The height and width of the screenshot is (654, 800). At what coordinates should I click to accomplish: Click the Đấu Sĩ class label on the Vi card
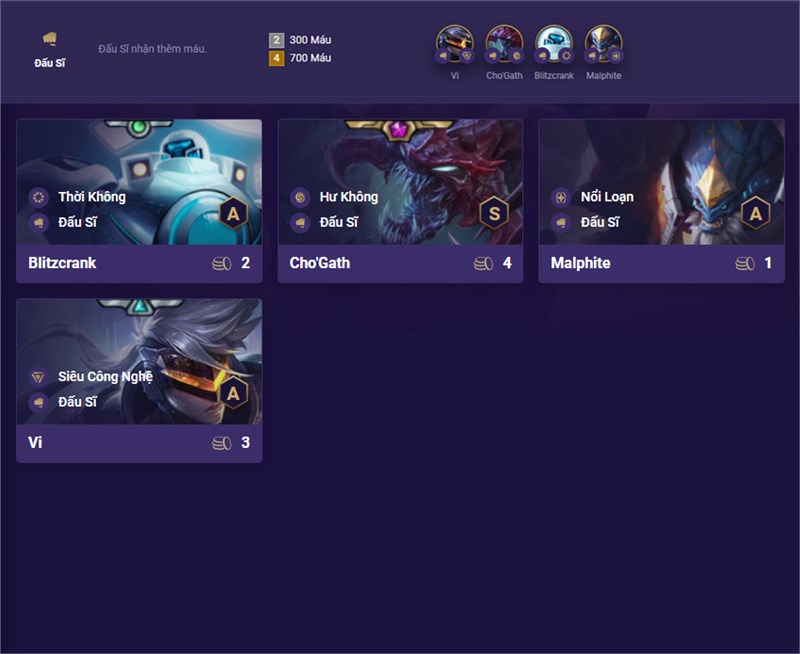click(77, 402)
